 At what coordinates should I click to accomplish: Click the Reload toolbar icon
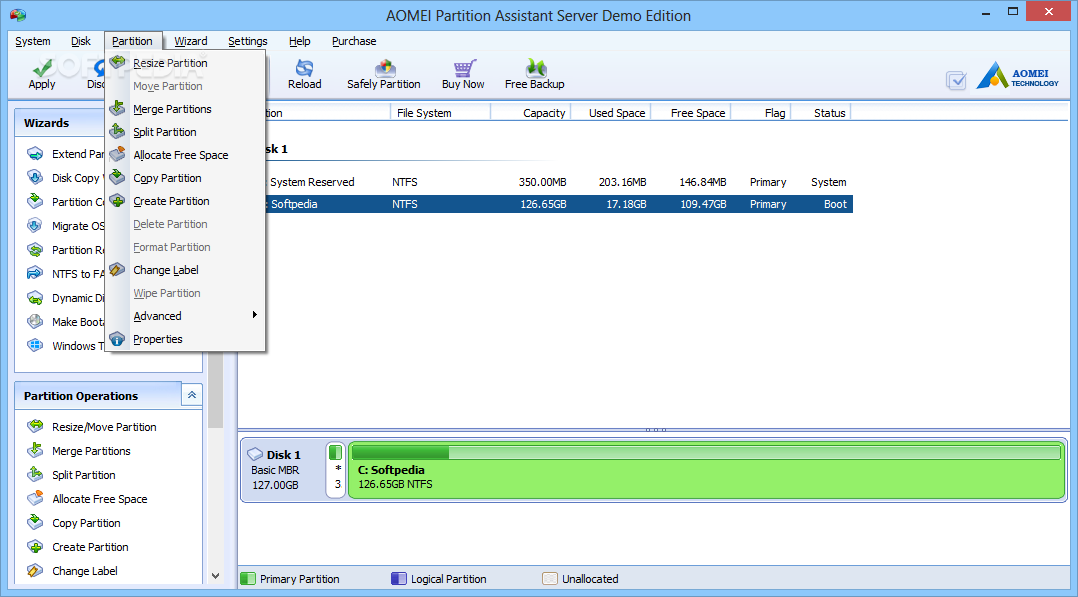click(x=305, y=68)
